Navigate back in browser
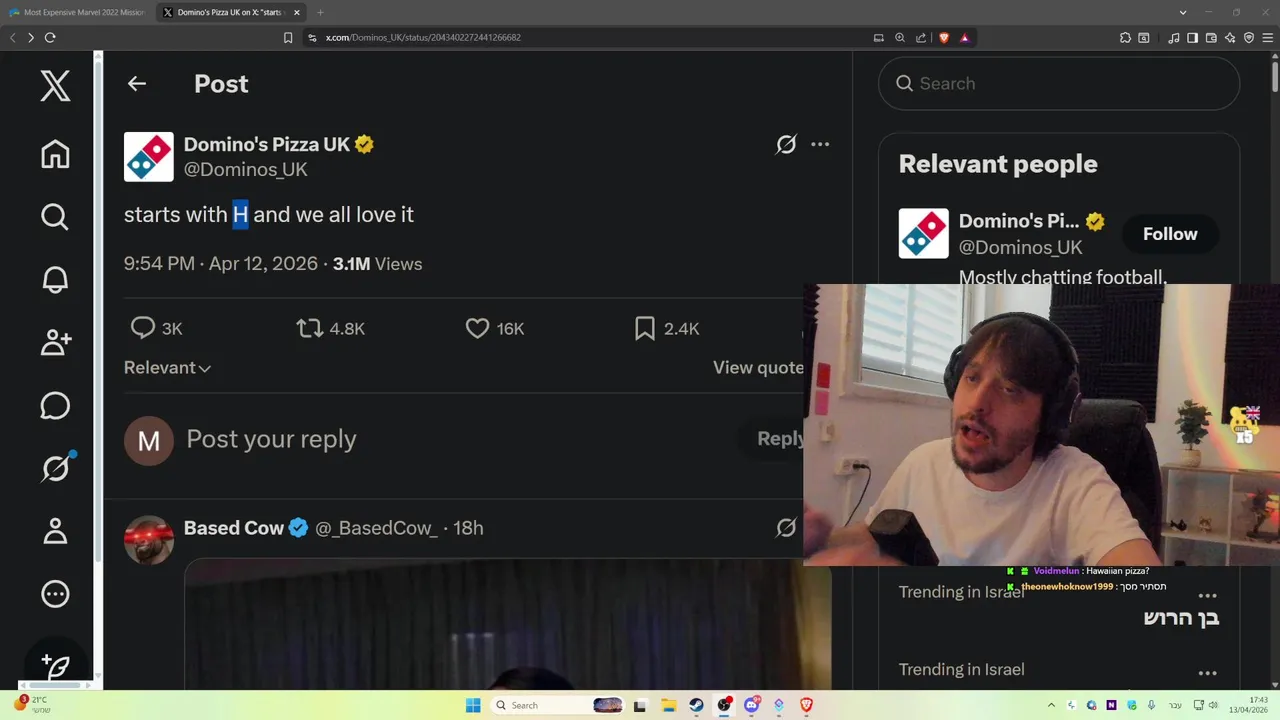 click(13, 38)
